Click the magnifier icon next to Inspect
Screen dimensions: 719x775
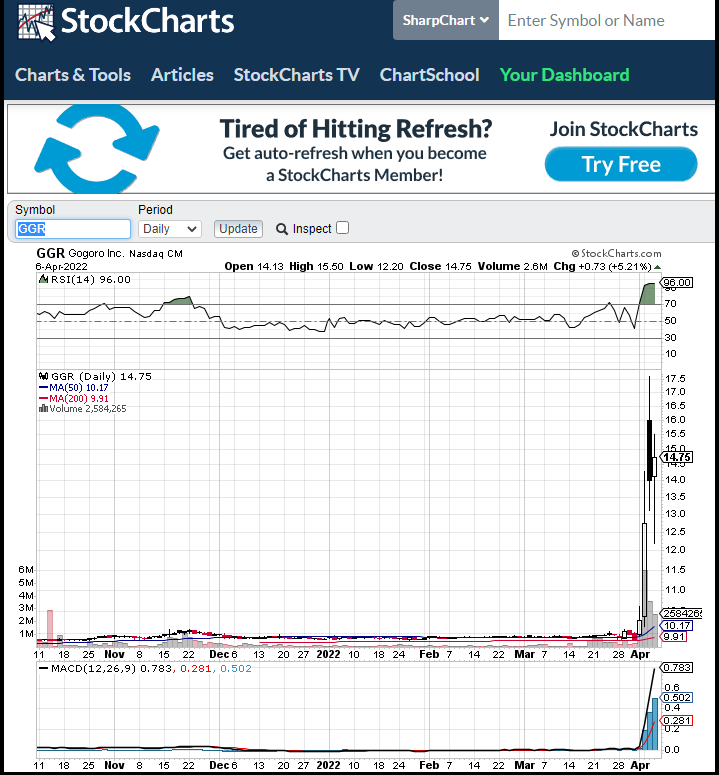(x=282, y=229)
